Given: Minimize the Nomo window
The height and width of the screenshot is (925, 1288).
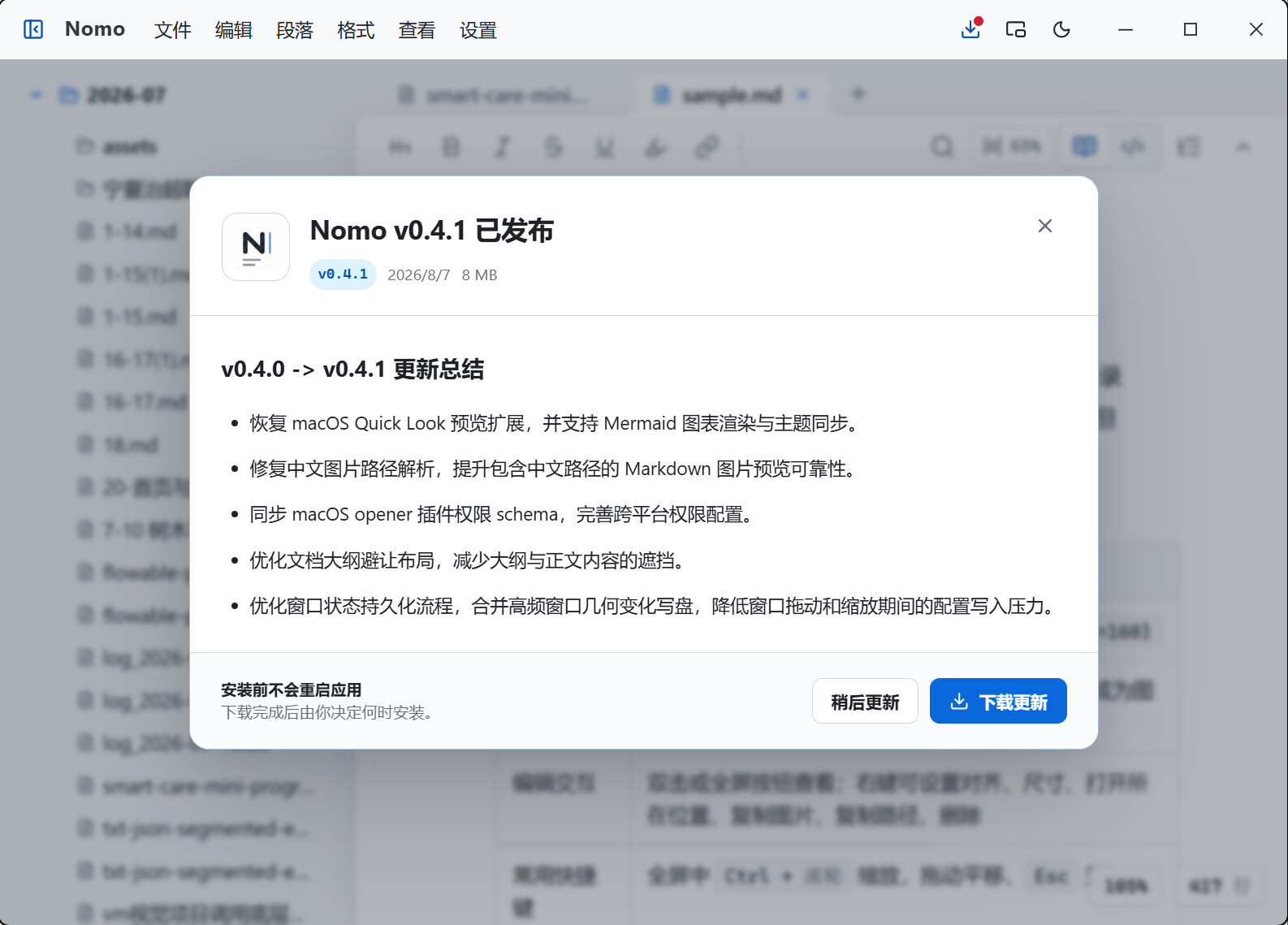Looking at the screenshot, I should point(1126,30).
